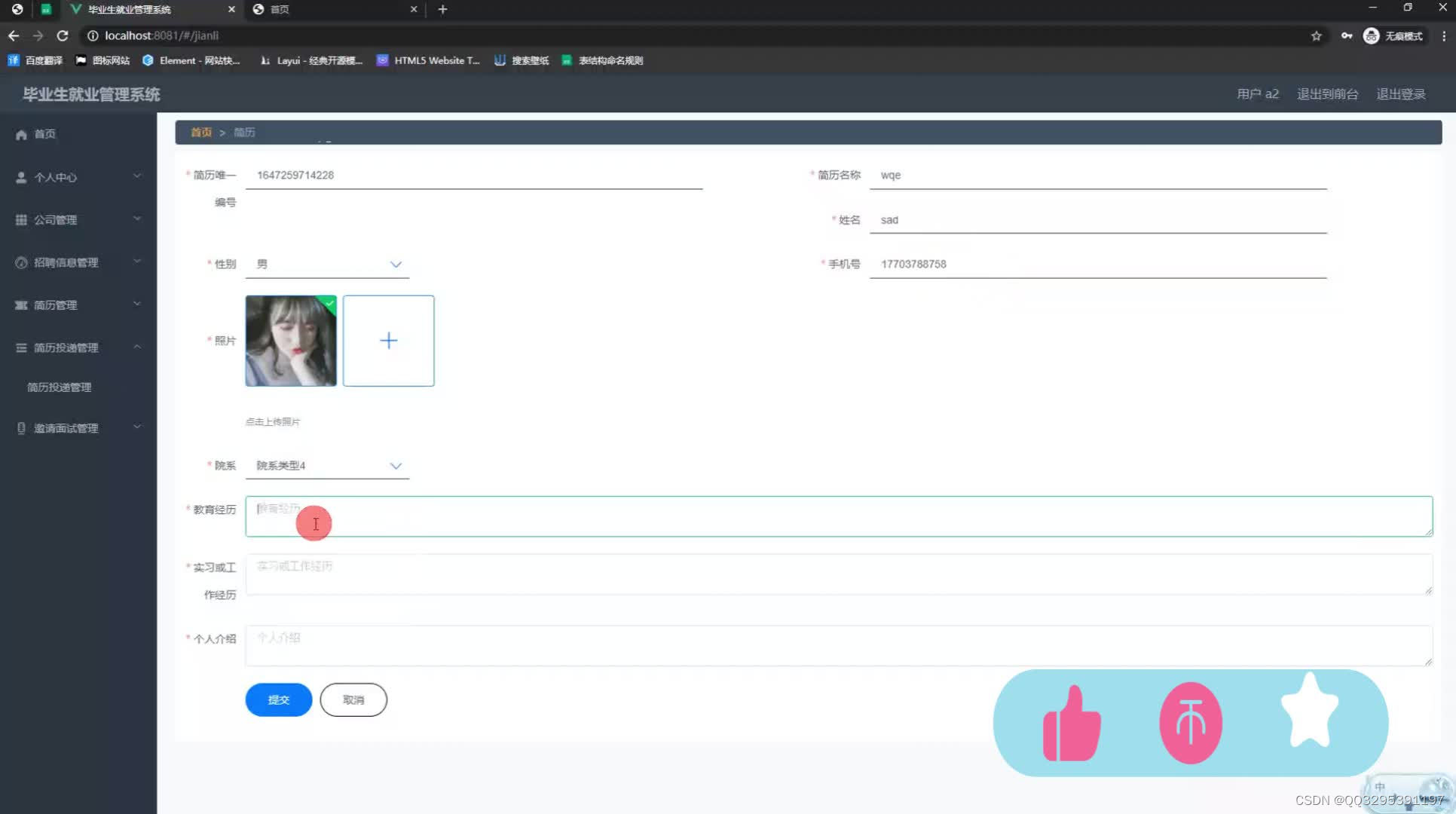Go forward with the browser forward arrow
The image size is (1456, 814).
[38, 35]
